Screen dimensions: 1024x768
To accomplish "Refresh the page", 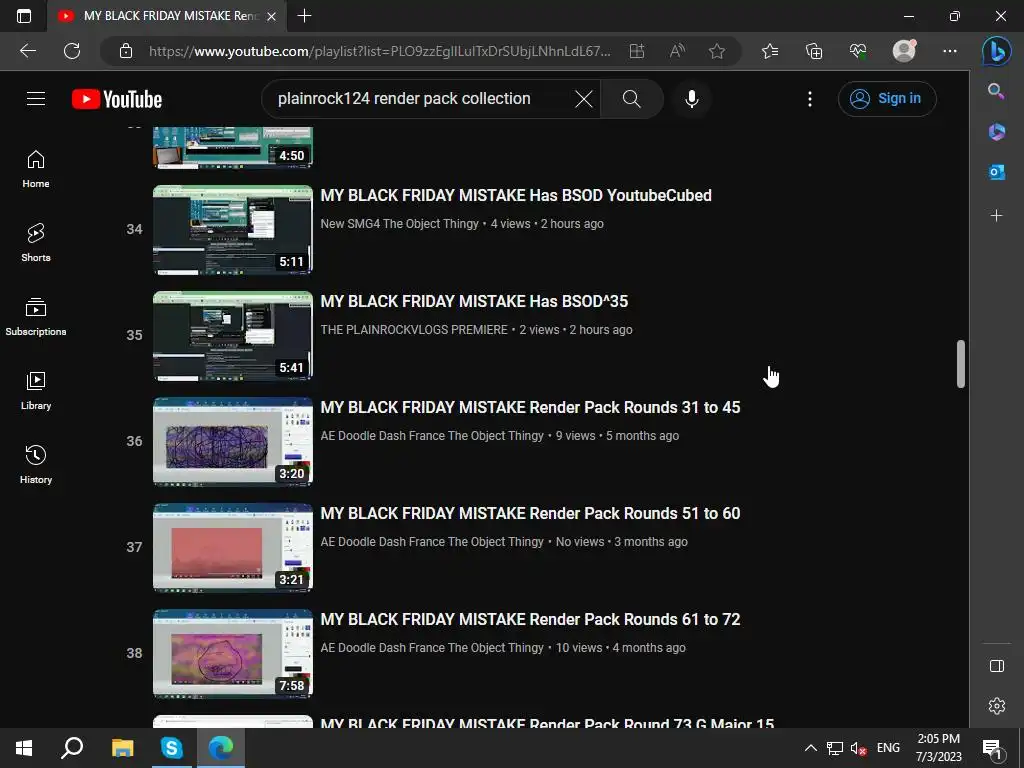I will (x=72, y=51).
